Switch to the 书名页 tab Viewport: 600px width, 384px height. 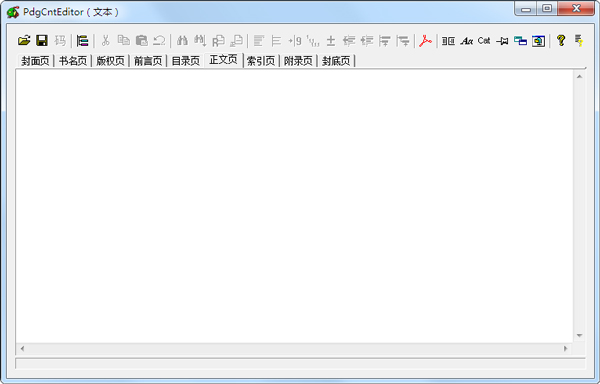73,61
